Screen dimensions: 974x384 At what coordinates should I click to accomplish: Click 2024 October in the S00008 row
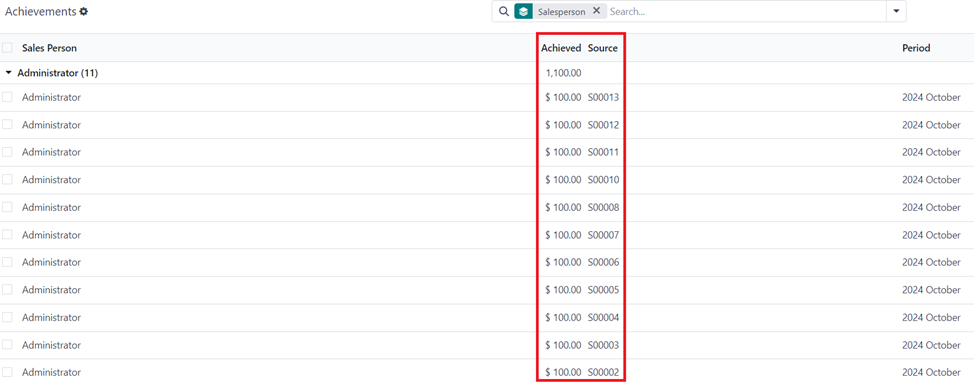[x=932, y=207]
